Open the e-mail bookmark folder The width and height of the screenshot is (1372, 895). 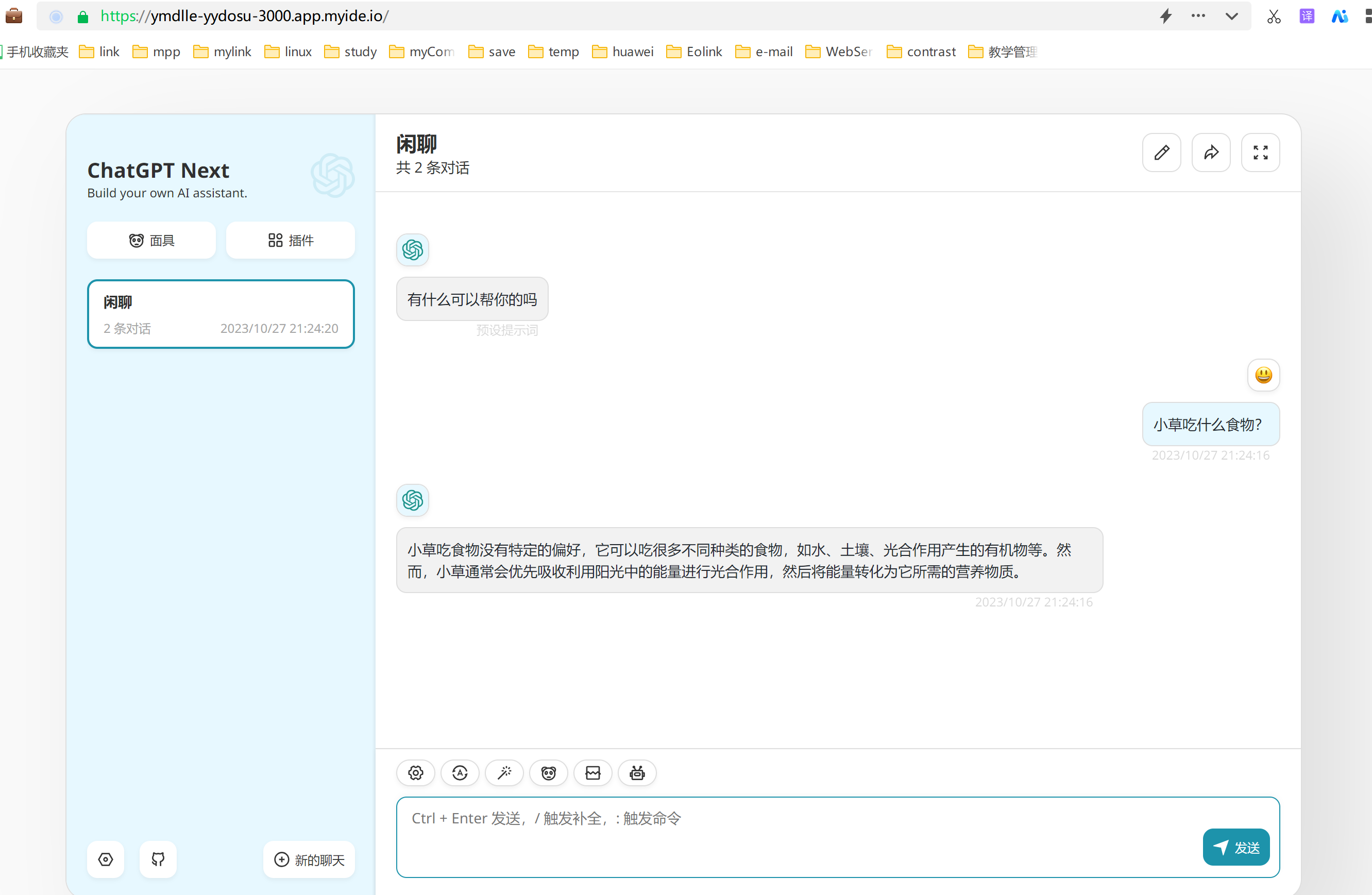point(764,52)
